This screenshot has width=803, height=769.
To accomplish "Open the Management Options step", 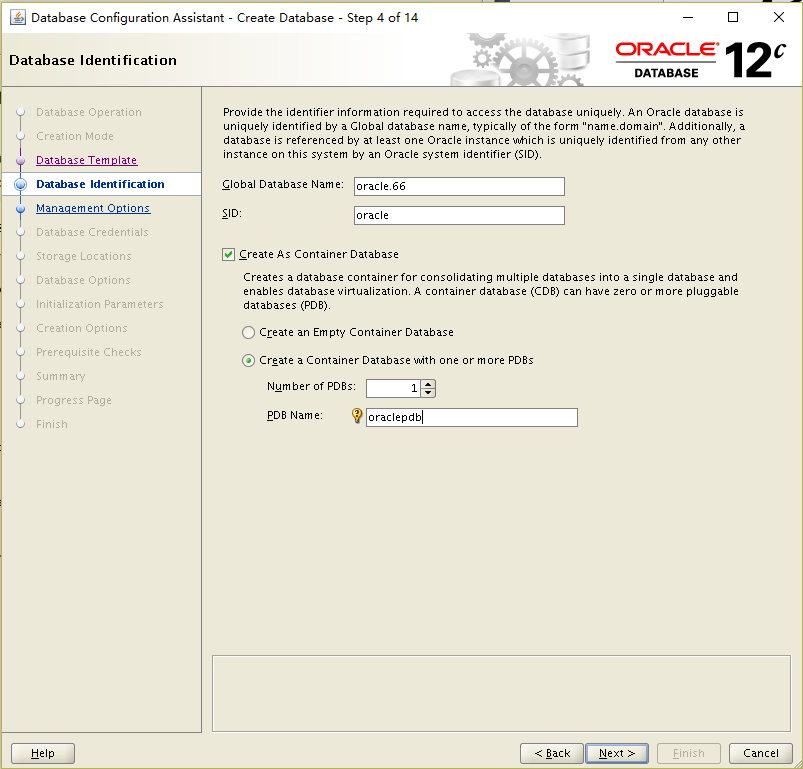I will [x=93, y=208].
